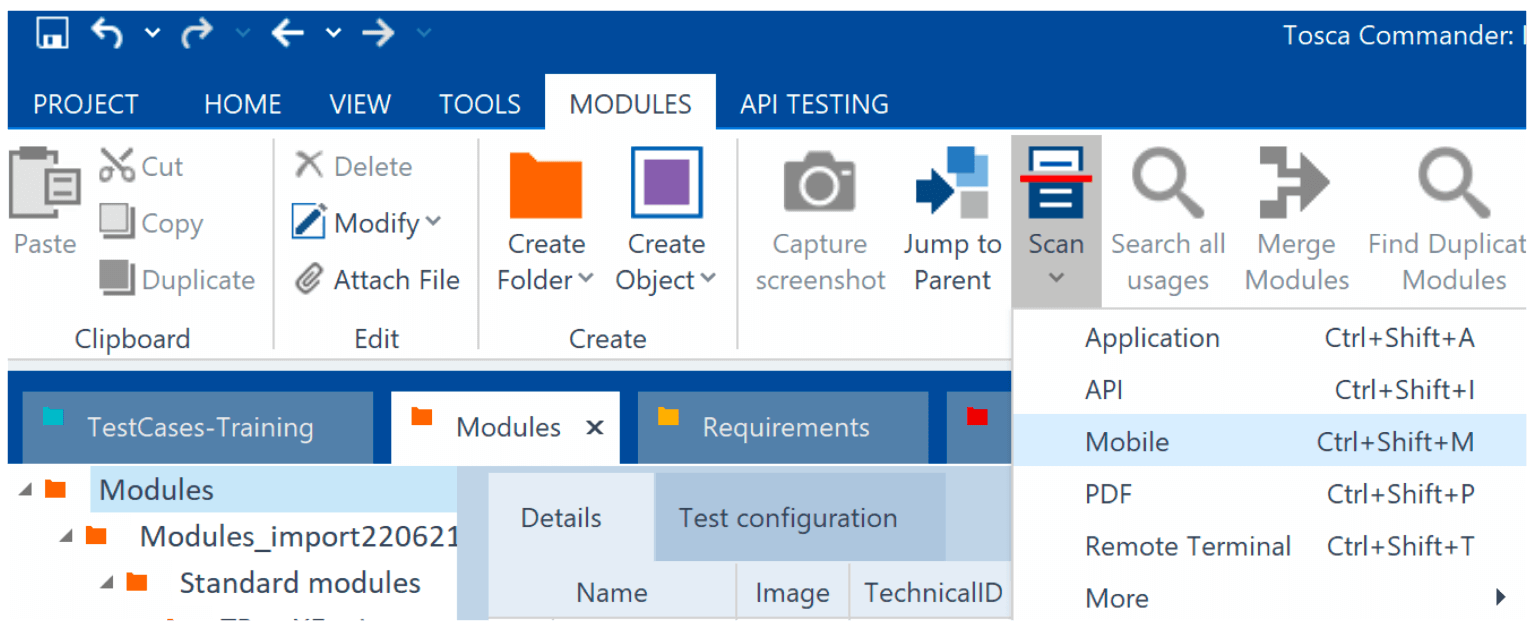
Task: Expand the Create Object dropdown arrow
Action: pyautogui.click(x=708, y=279)
